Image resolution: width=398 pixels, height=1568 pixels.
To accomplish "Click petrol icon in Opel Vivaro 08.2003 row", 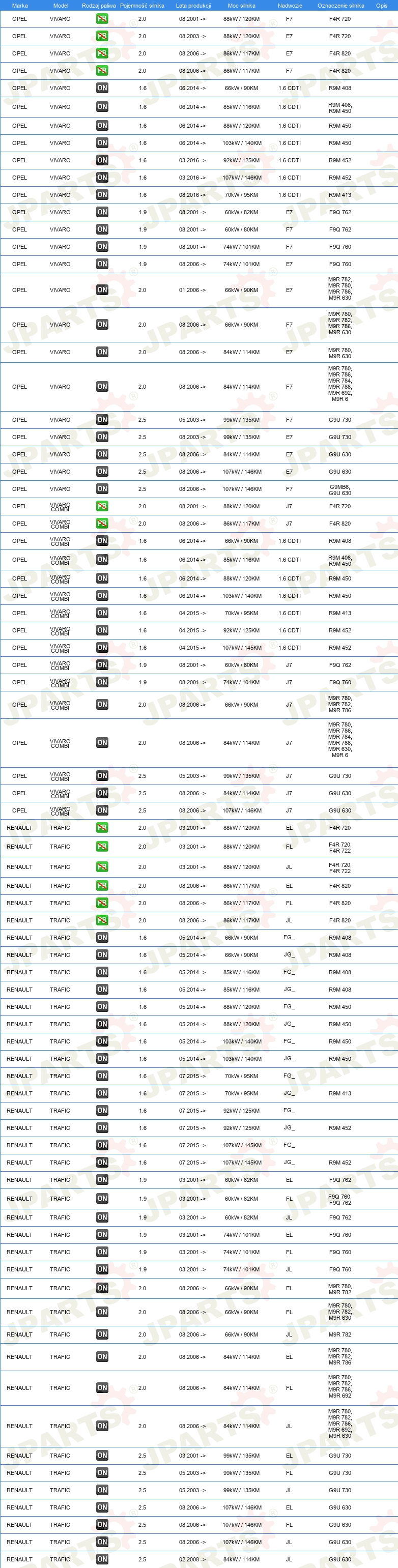I will [x=102, y=36].
